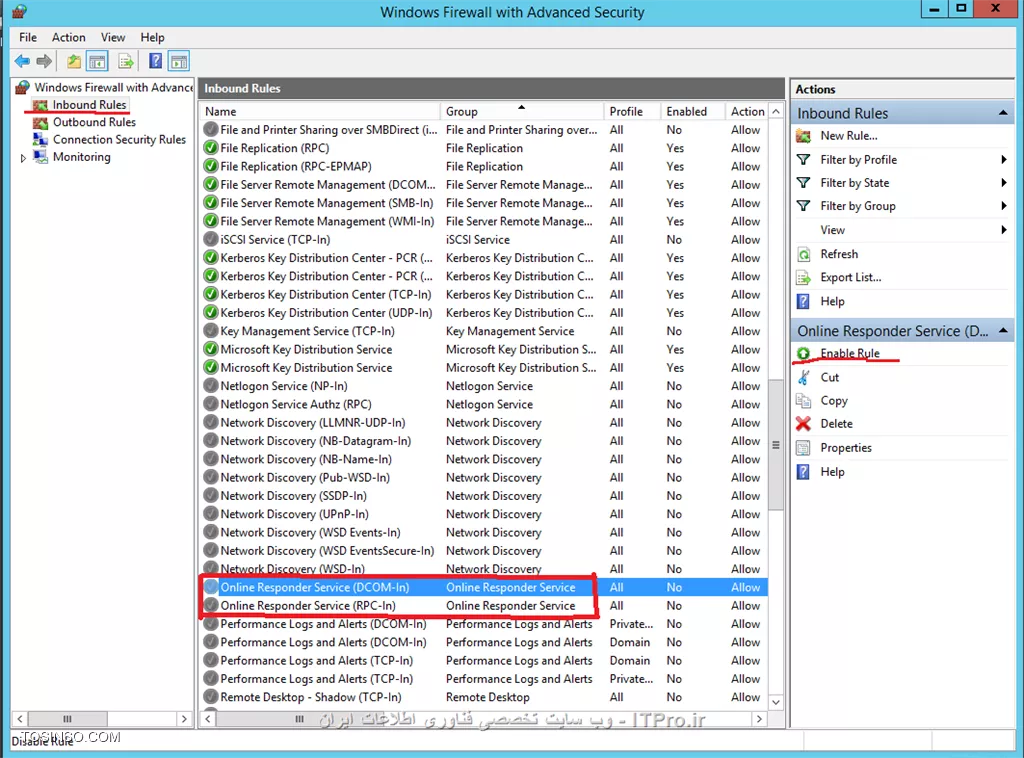The width and height of the screenshot is (1024, 758).
Task: Click the tree pane horizontal scroll right arrow
Action: coord(184,719)
